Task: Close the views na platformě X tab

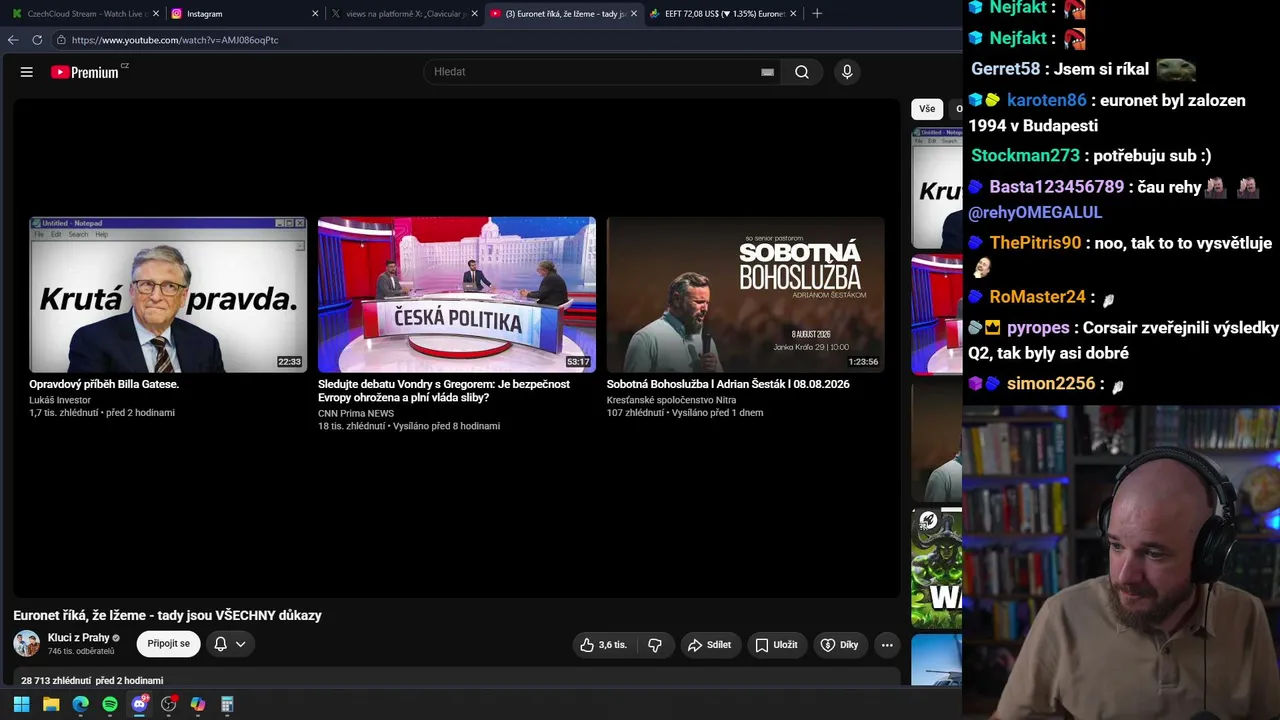Action: pyautogui.click(x=474, y=14)
